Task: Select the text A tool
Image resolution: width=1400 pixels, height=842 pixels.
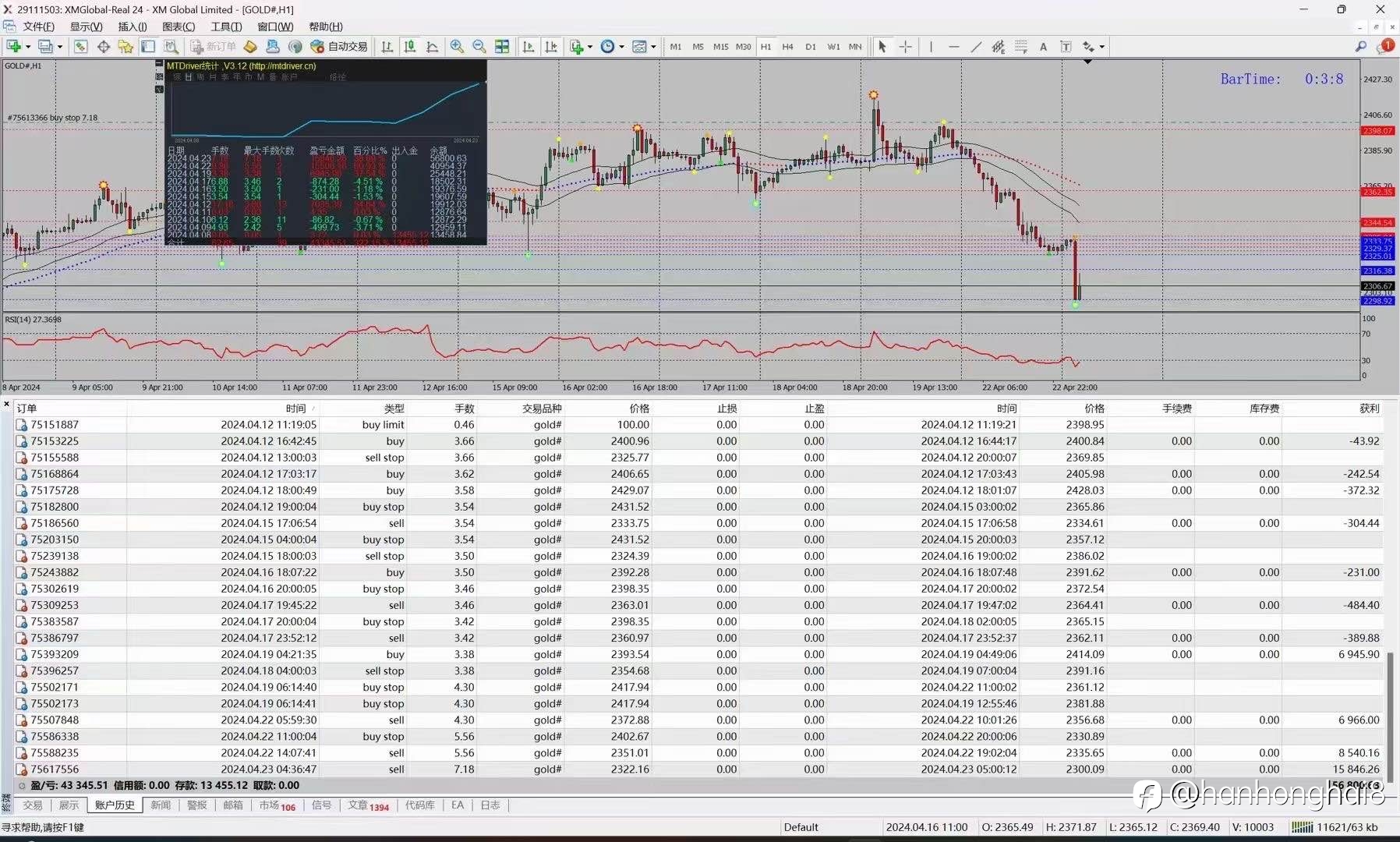Action: tap(1043, 47)
